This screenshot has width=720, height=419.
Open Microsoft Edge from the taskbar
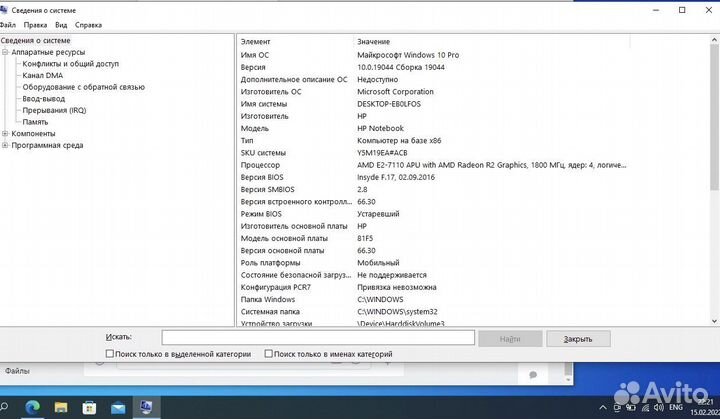point(32,407)
